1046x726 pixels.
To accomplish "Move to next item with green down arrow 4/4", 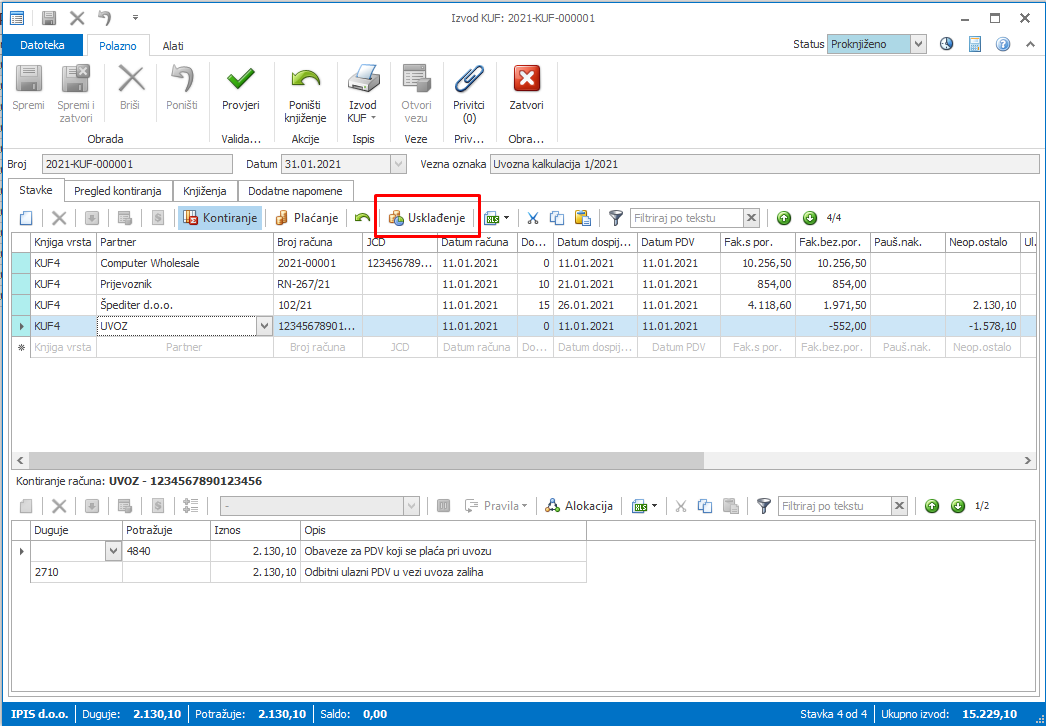I will click(810, 218).
